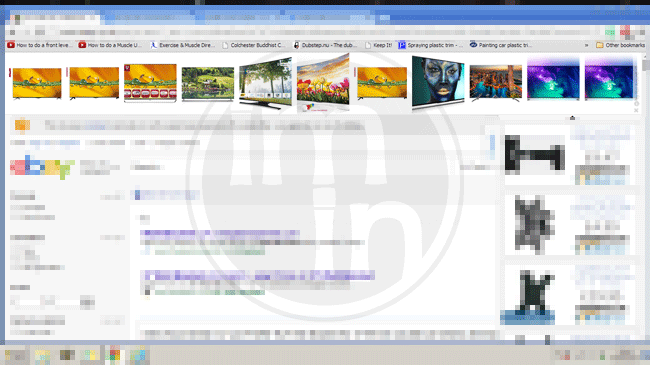The height and width of the screenshot is (365, 650).
Task: Open the 'Other bookmarks' folder
Action: point(620,45)
